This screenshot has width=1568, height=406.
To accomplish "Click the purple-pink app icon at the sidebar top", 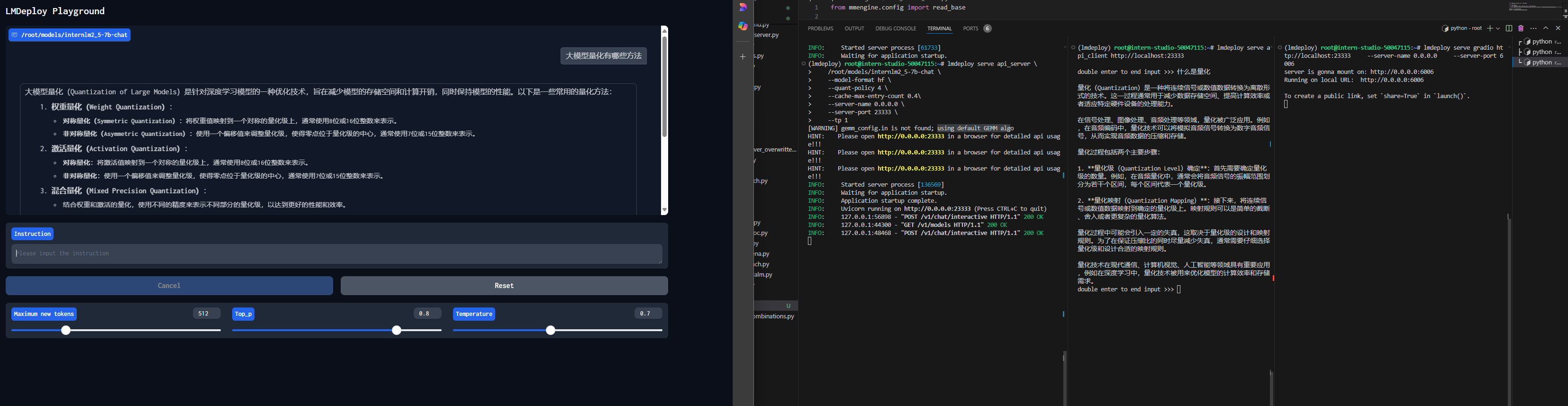I will coord(743,7).
